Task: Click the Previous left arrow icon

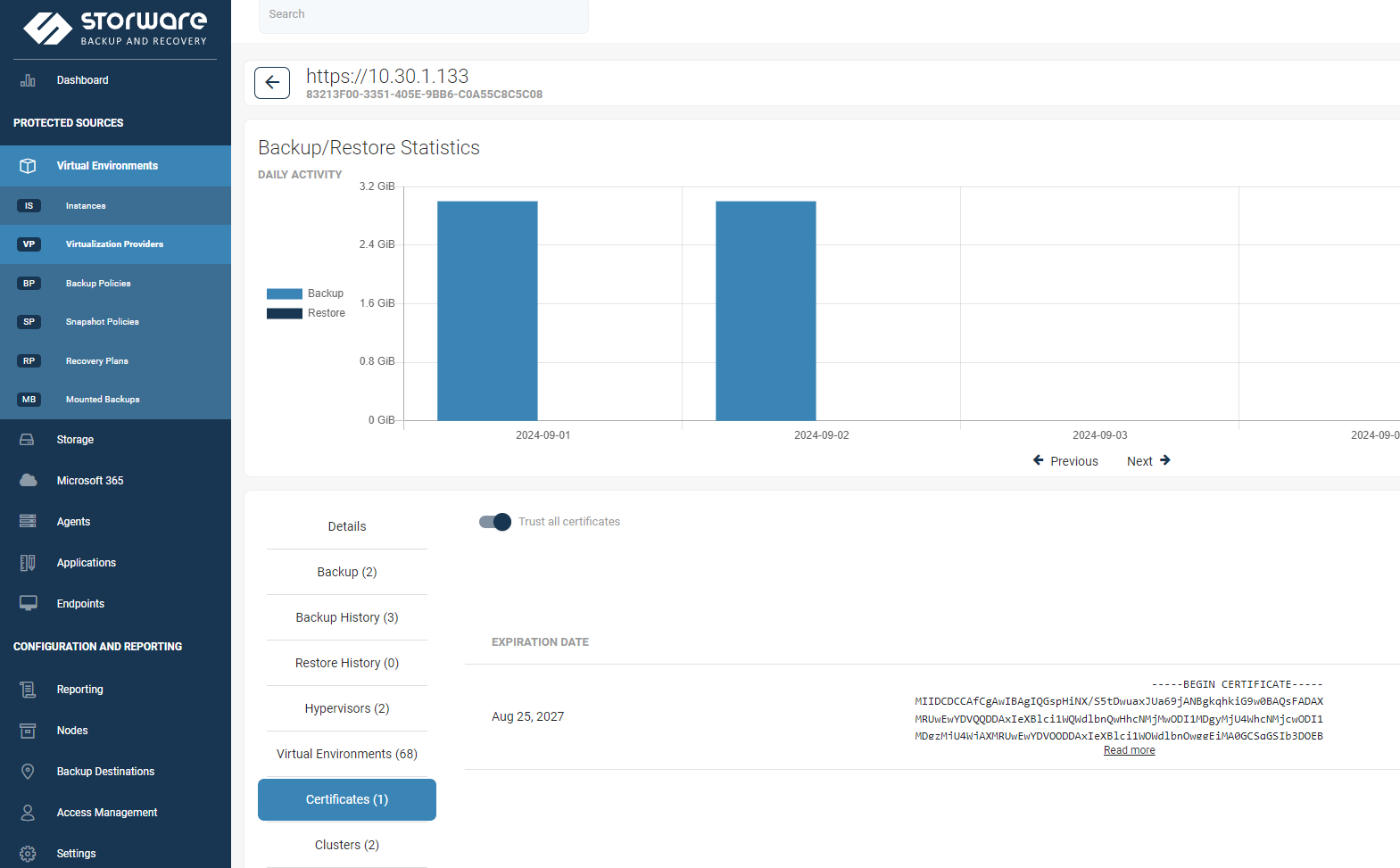Action: [1038, 460]
